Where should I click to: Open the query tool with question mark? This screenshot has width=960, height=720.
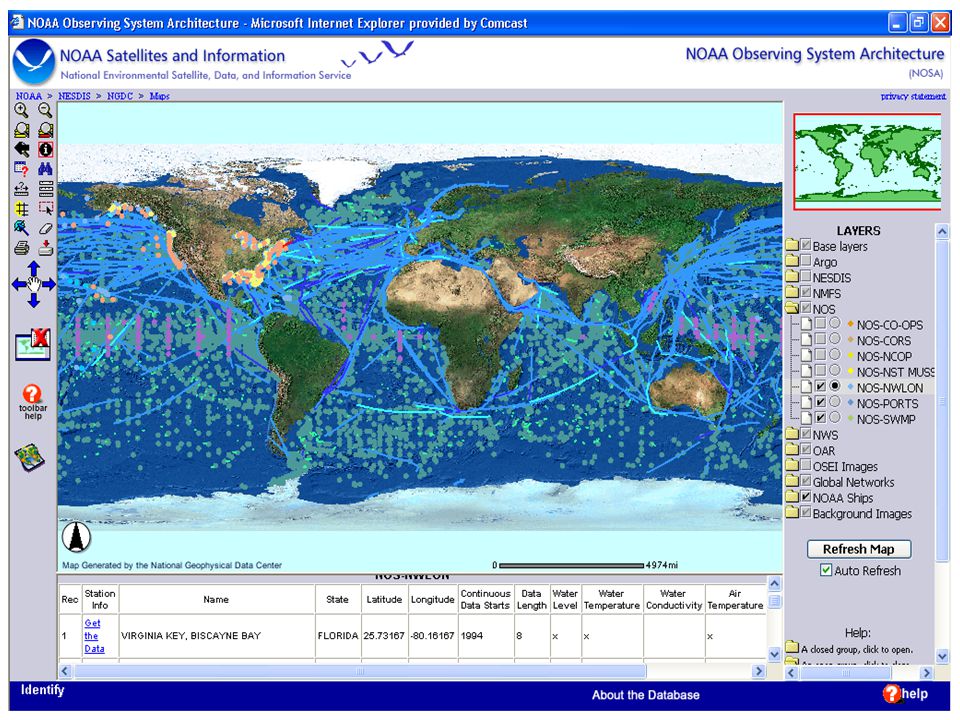tap(21, 169)
